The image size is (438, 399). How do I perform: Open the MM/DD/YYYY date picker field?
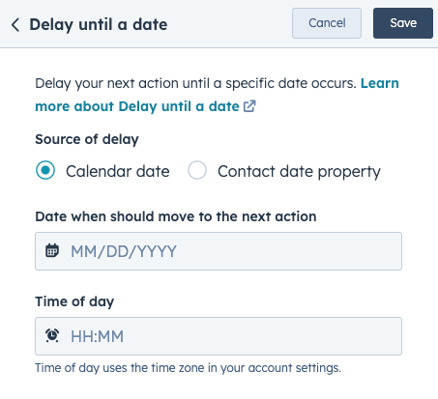click(218, 251)
